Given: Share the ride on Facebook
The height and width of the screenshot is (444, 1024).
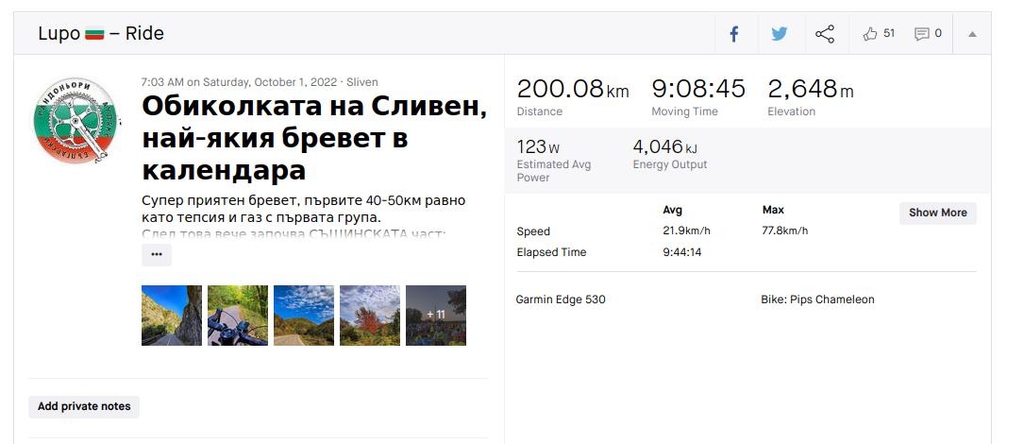Looking at the screenshot, I should click(x=734, y=34).
